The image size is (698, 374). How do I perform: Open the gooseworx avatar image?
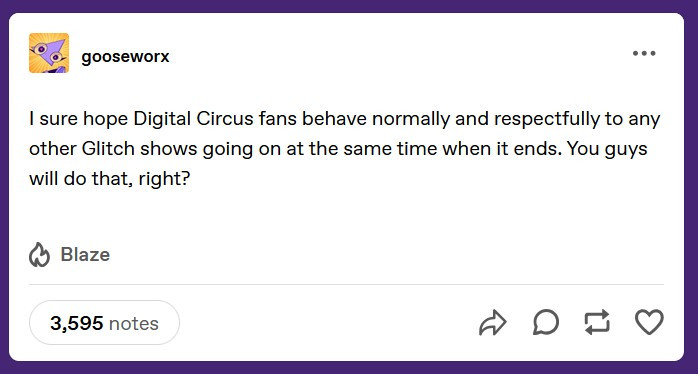pos(49,53)
